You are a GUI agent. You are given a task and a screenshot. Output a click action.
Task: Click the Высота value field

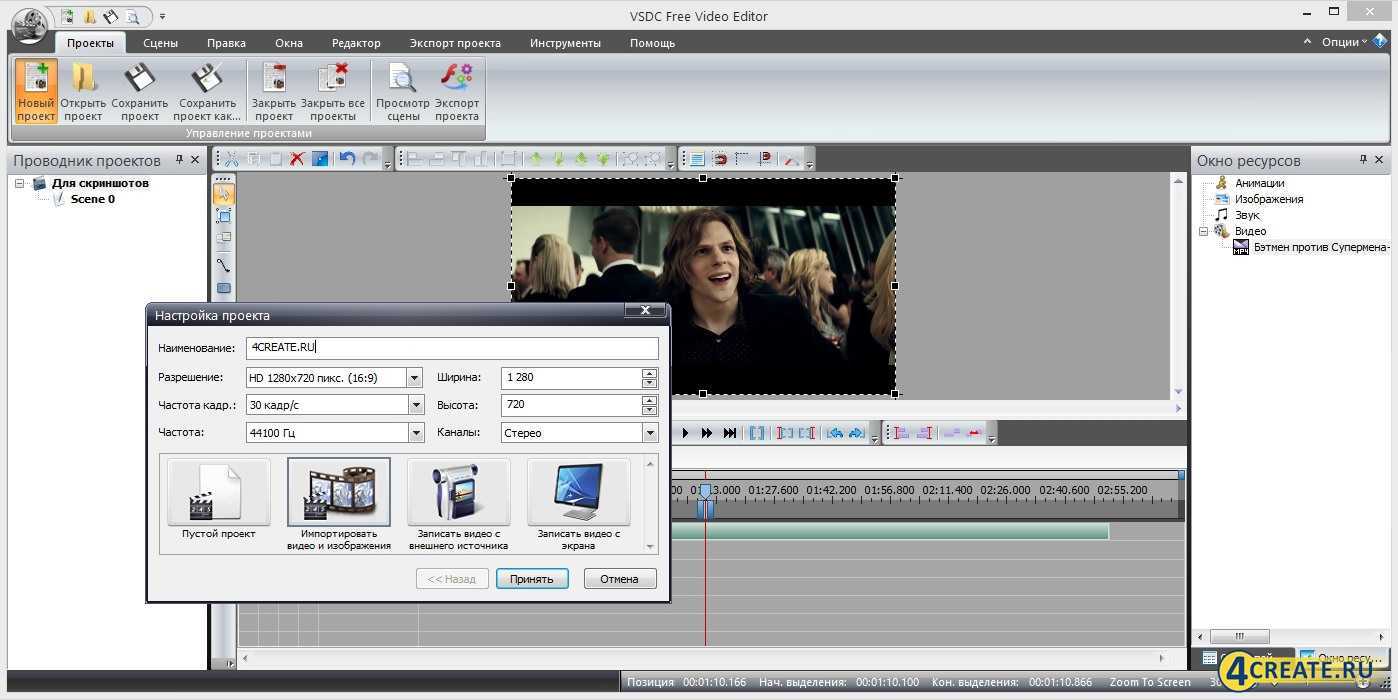coord(571,405)
